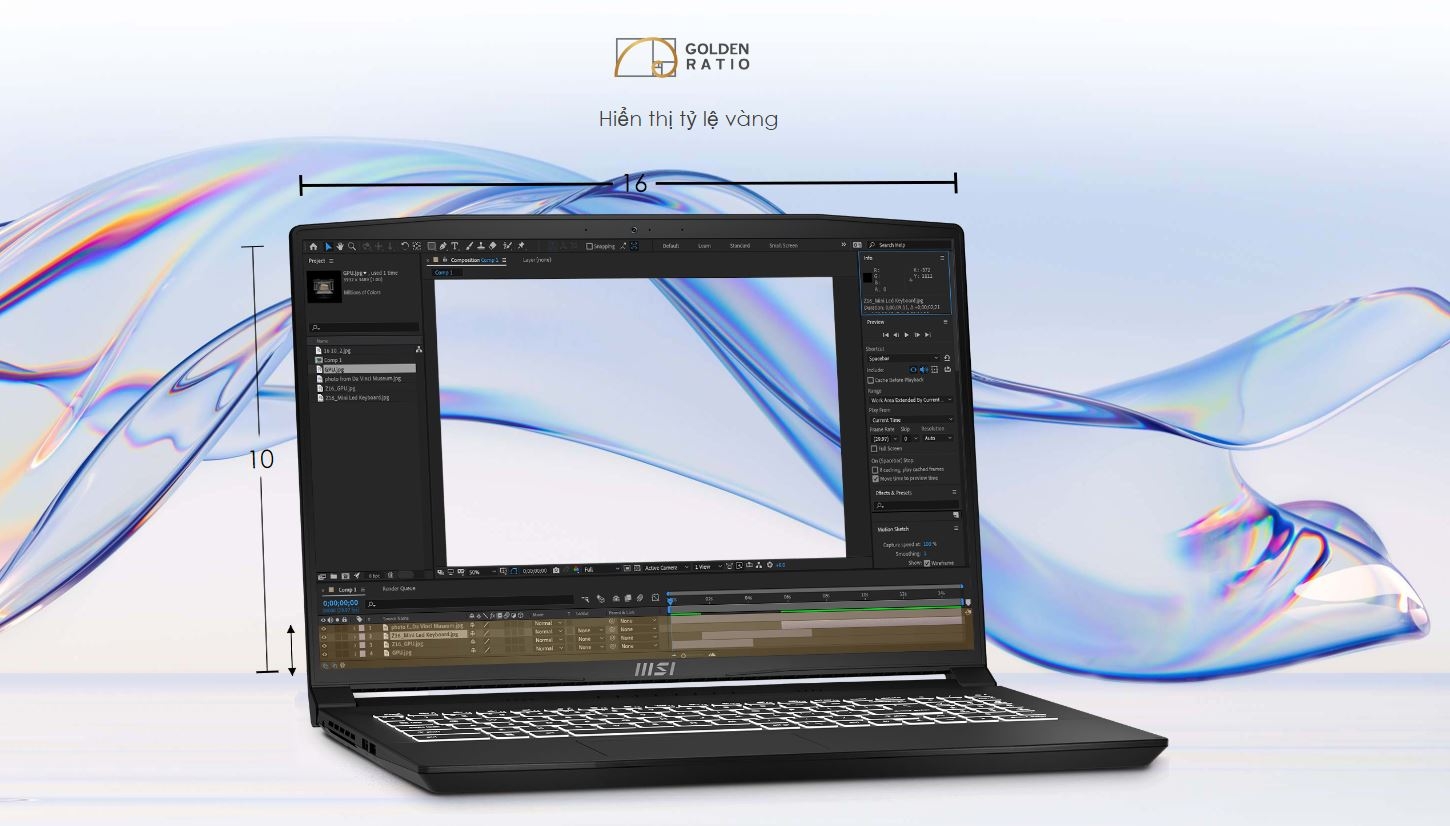This screenshot has height=826, width=1450.
Task: Switch to the Standard workspace
Action: point(740,245)
